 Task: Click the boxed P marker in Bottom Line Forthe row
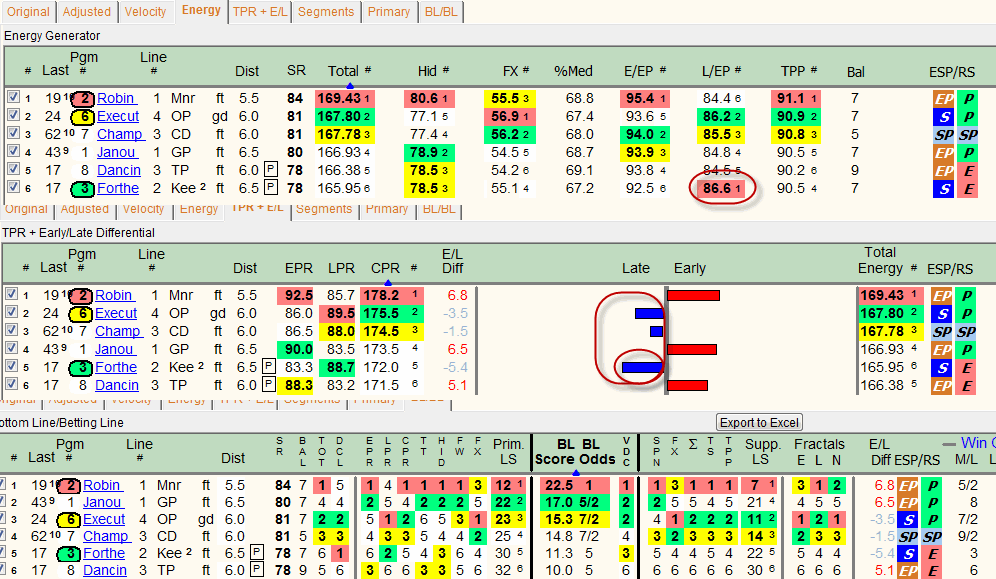coord(257,553)
